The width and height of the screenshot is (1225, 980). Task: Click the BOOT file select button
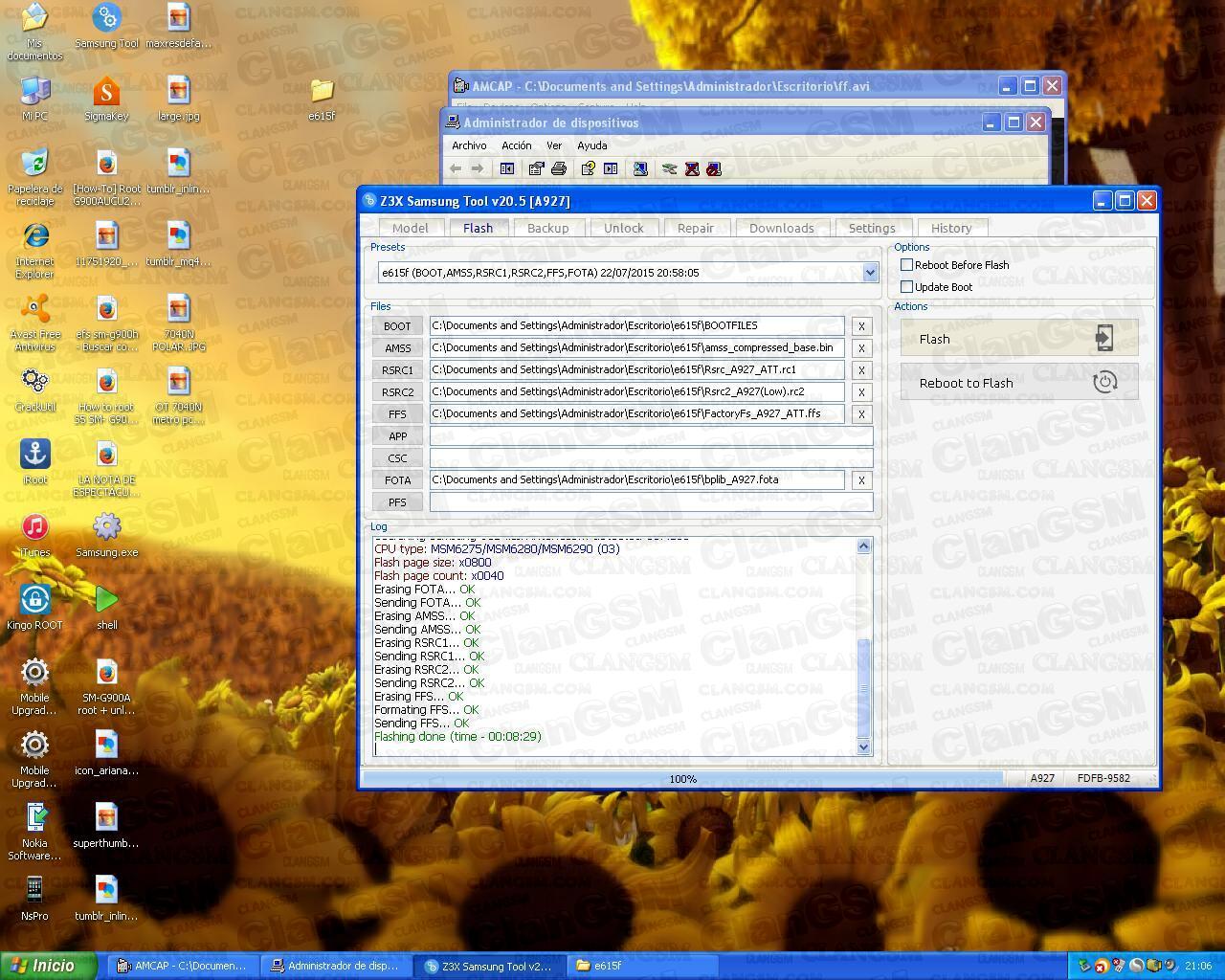(x=397, y=326)
